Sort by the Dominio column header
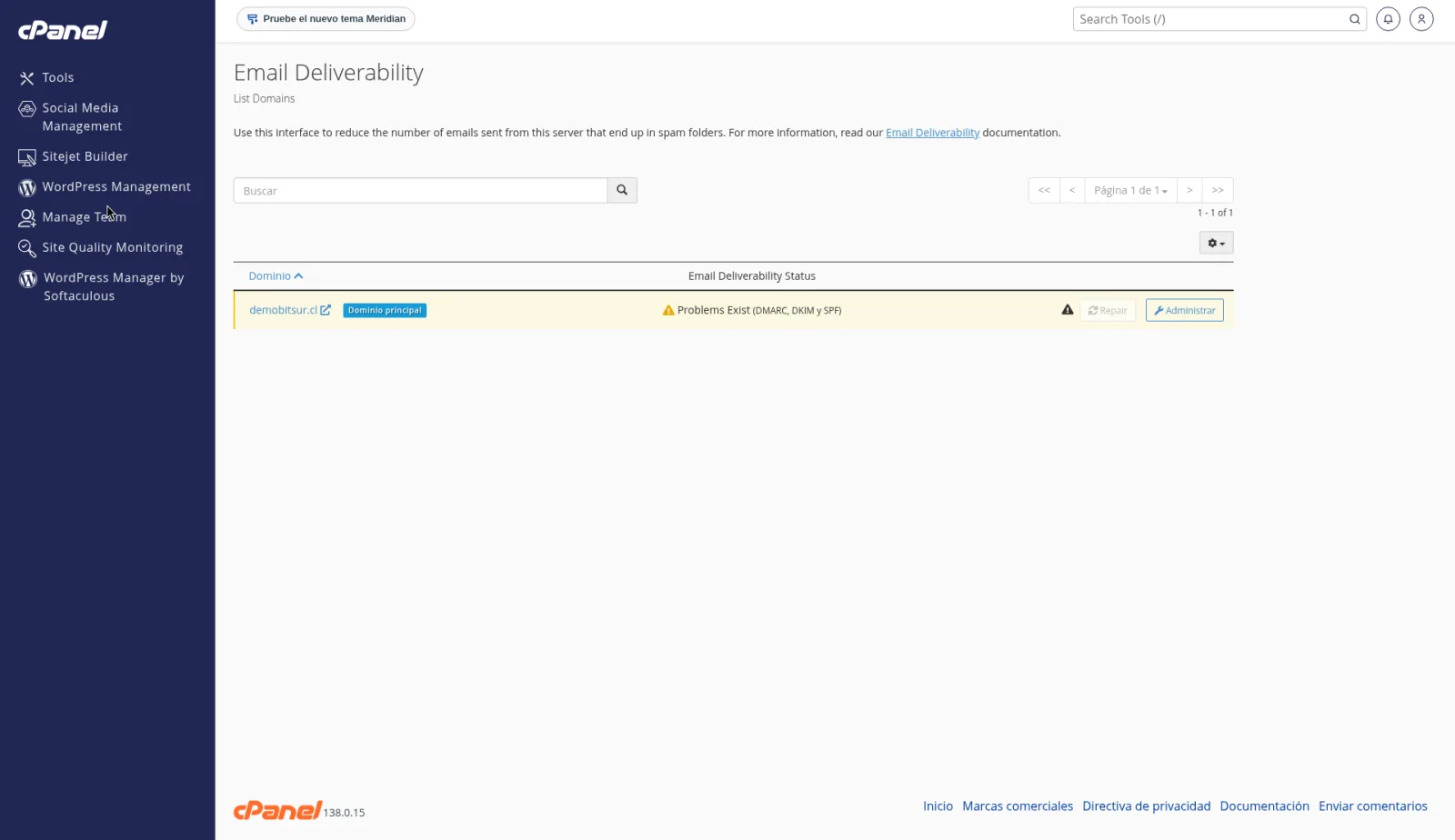This screenshot has width=1455, height=840. pyautogui.click(x=276, y=276)
